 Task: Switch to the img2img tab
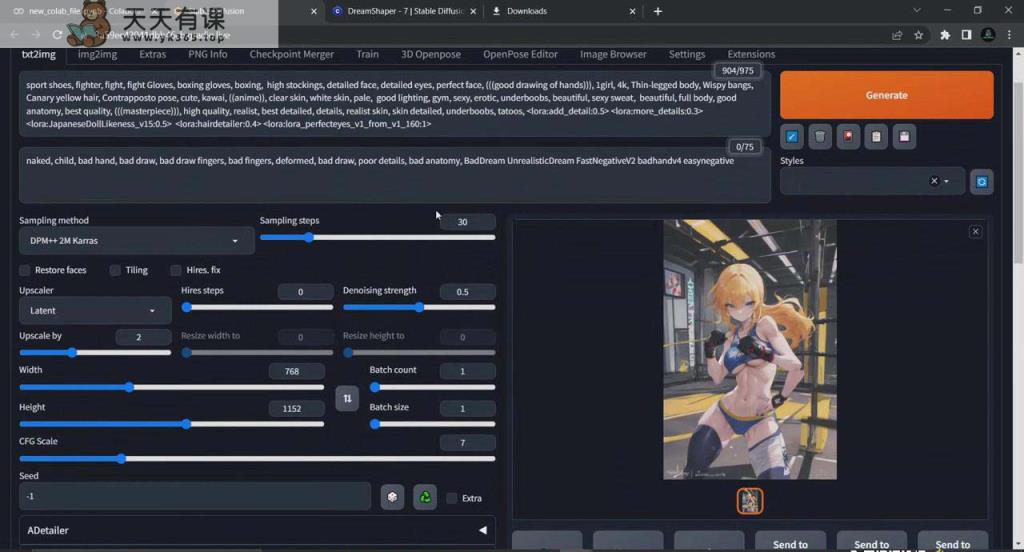97,54
